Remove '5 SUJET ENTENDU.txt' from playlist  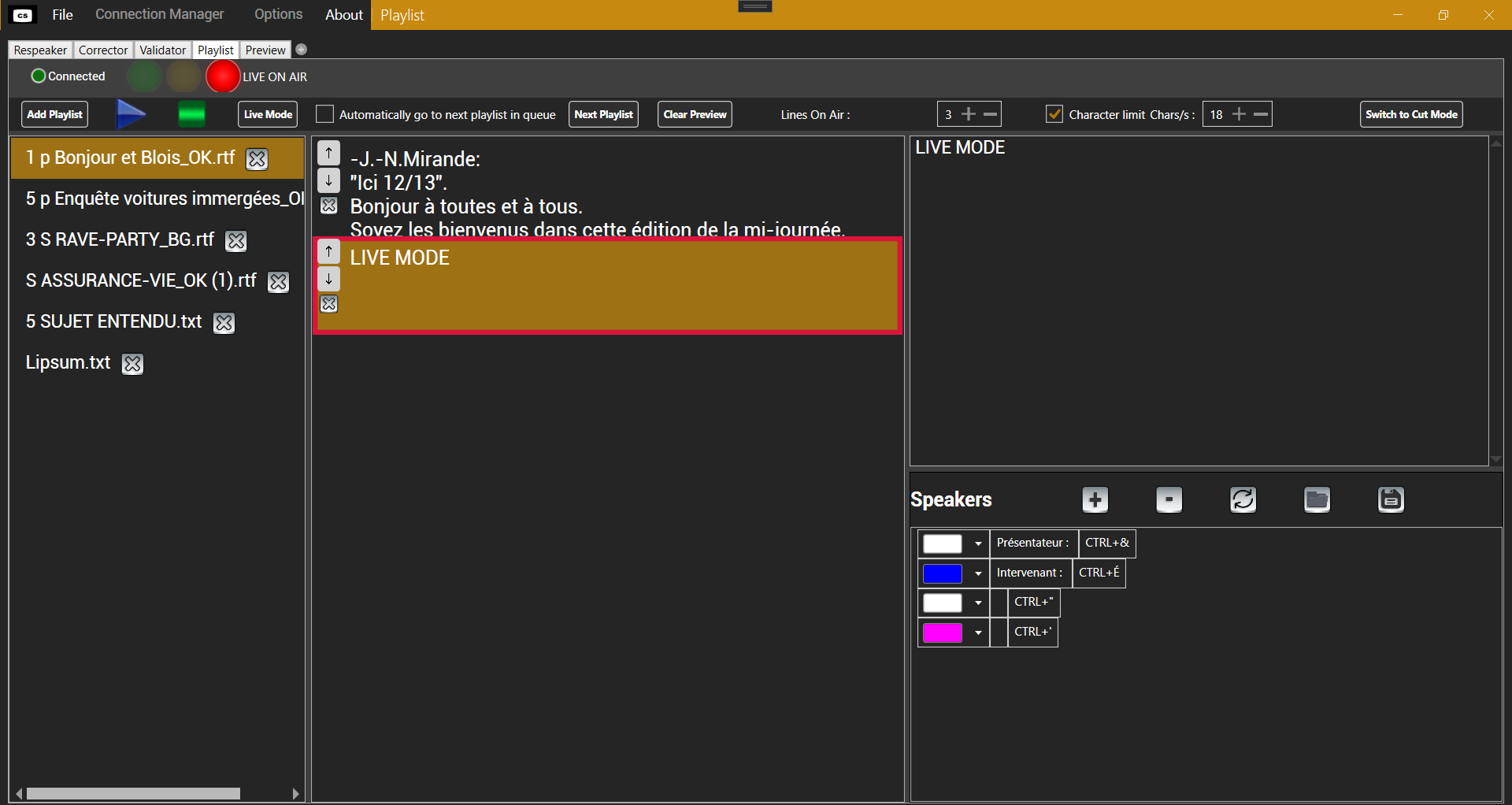(224, 323)
